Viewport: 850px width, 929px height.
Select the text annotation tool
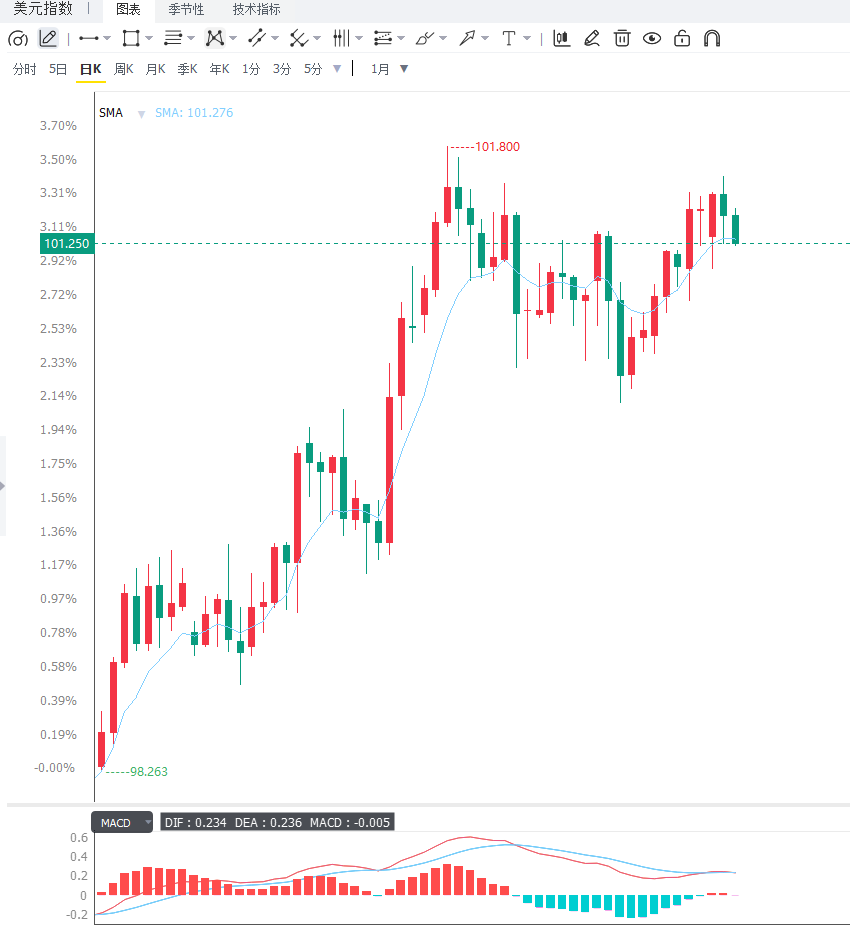(508, 39)
